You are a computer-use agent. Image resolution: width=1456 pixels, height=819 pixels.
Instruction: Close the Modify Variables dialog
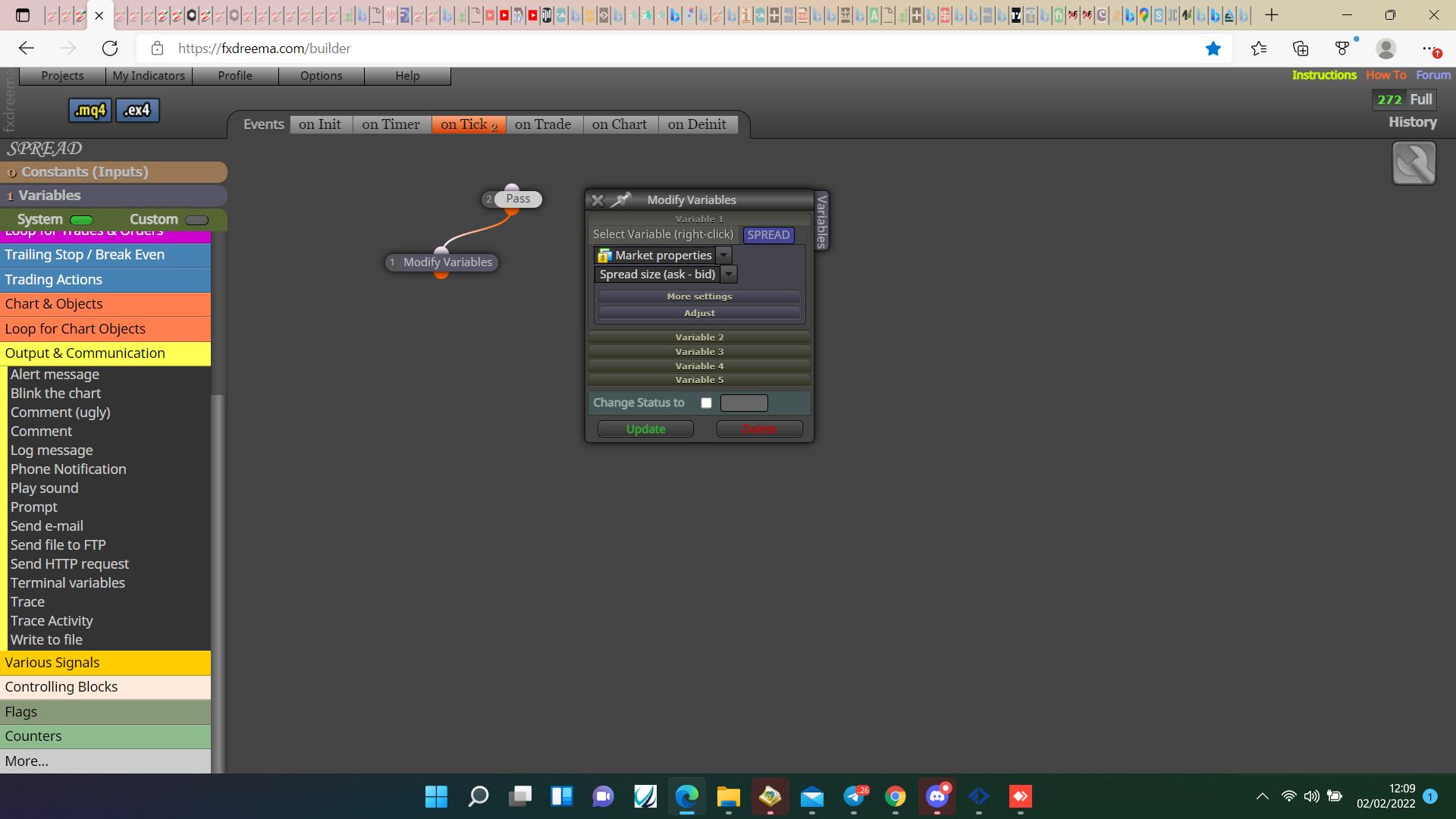(x=598, y=200)
